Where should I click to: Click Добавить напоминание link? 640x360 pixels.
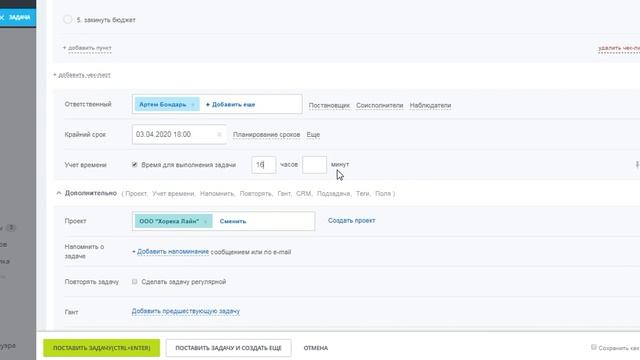[173, 251]
